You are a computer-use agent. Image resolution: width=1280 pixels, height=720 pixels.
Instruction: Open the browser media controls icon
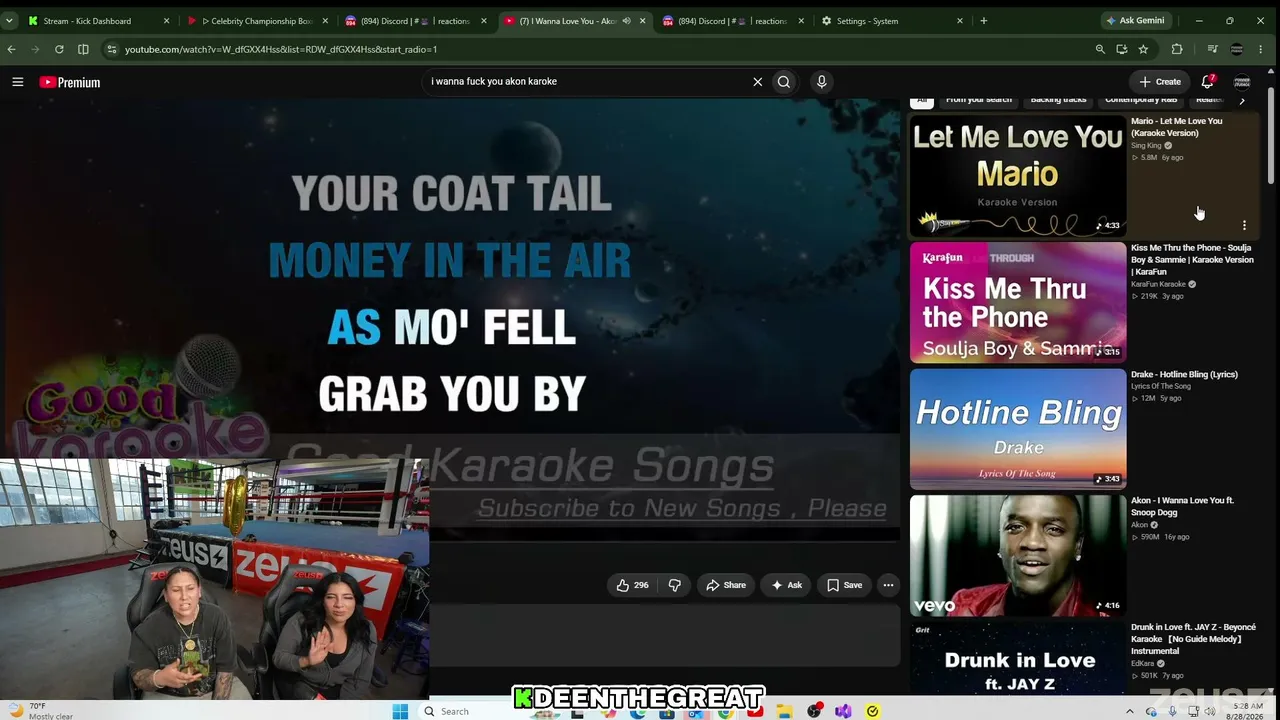1213,49
